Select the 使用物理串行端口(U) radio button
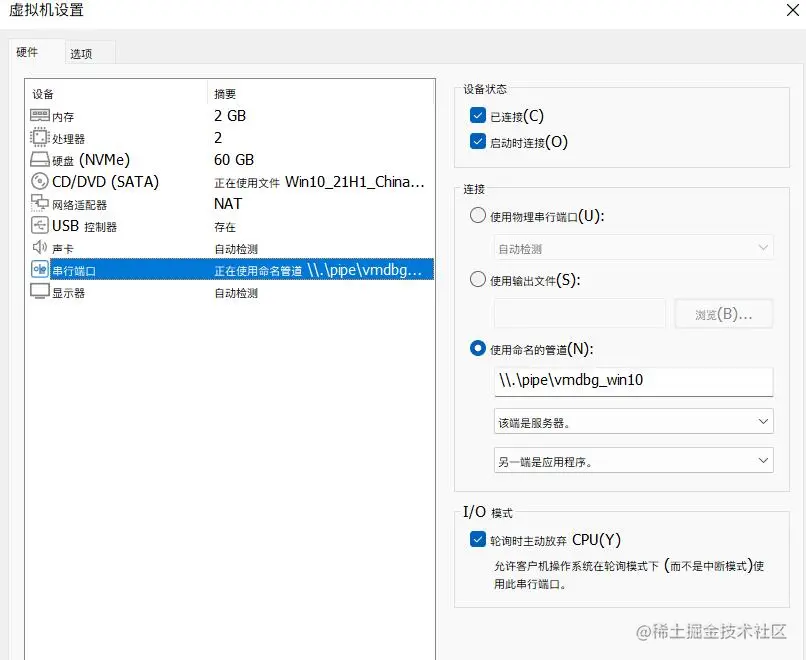The height and width of the screenshot is (660, 806). [477, 215]
